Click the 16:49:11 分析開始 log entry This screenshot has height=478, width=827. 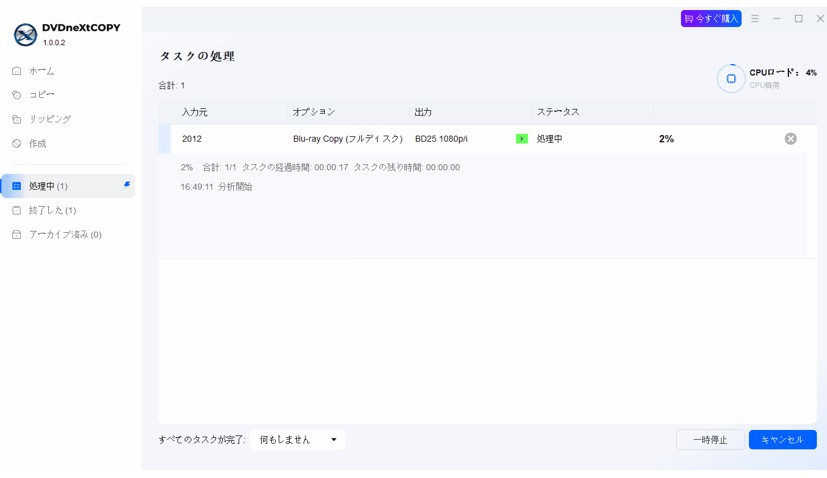click(x=216, y=187)
